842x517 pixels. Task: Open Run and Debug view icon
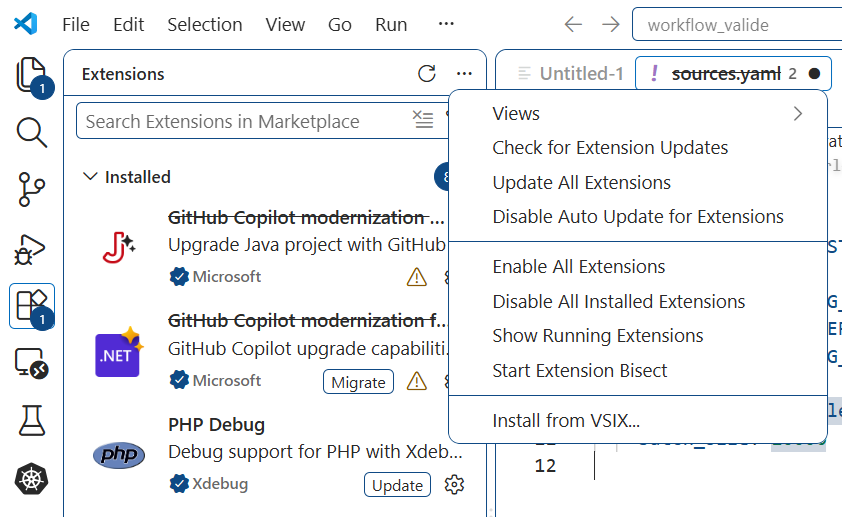pyautogui.click(x=30, y=250)
